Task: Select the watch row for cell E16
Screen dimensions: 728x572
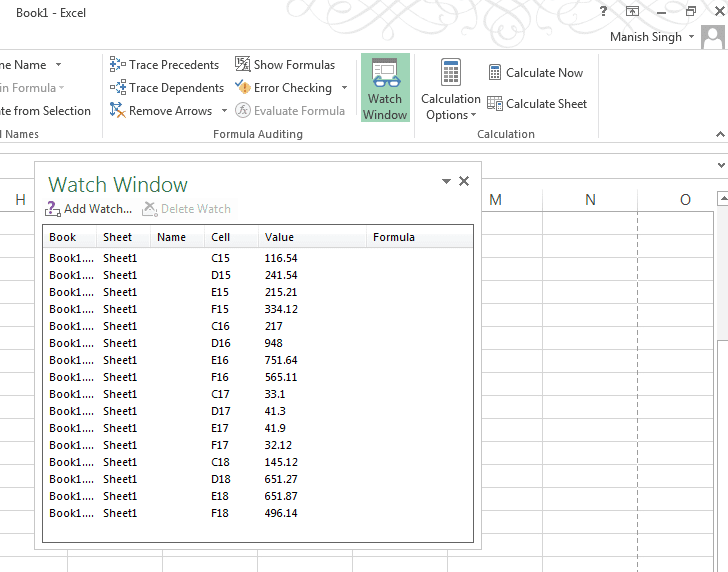Action: tap(220, 360)
